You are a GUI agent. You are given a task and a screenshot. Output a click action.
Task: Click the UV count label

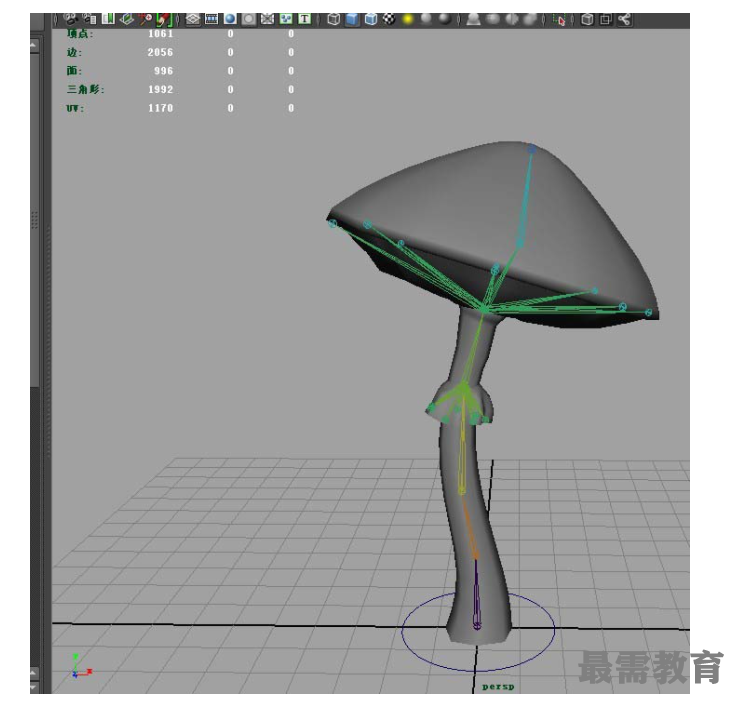pyautogui.click(x=75, y=108)
